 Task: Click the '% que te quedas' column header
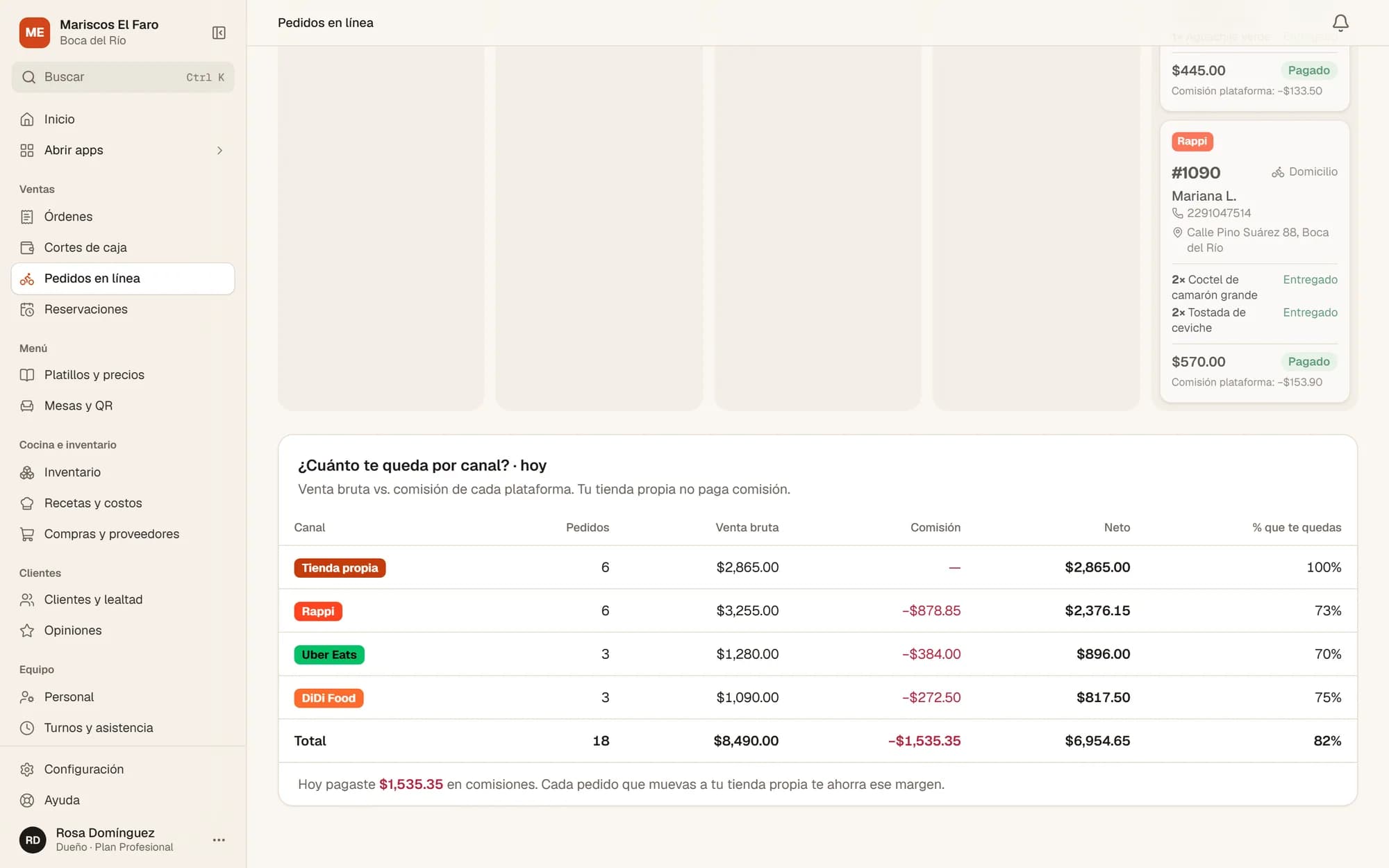click(x=1297, y=527)
